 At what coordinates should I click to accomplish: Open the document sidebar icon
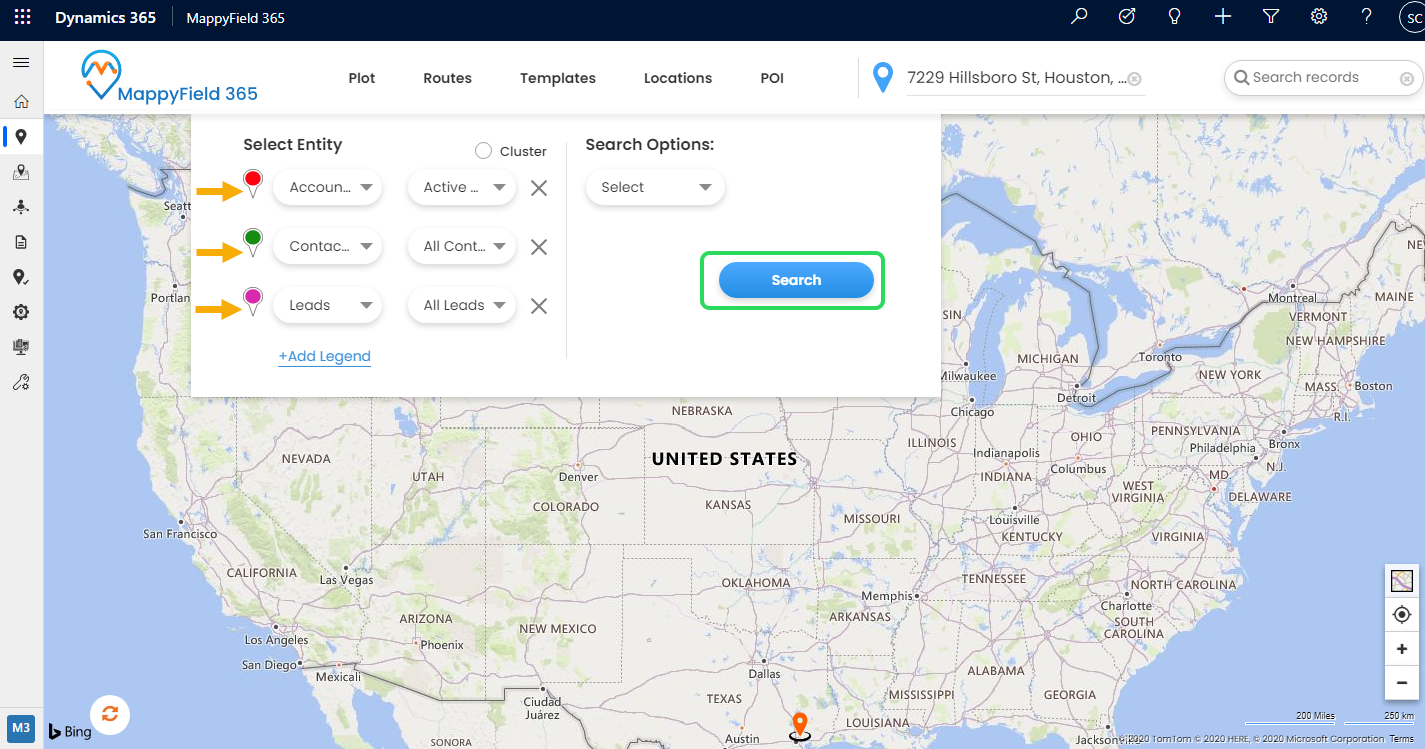pyautogui.click(x=21, y=242)
